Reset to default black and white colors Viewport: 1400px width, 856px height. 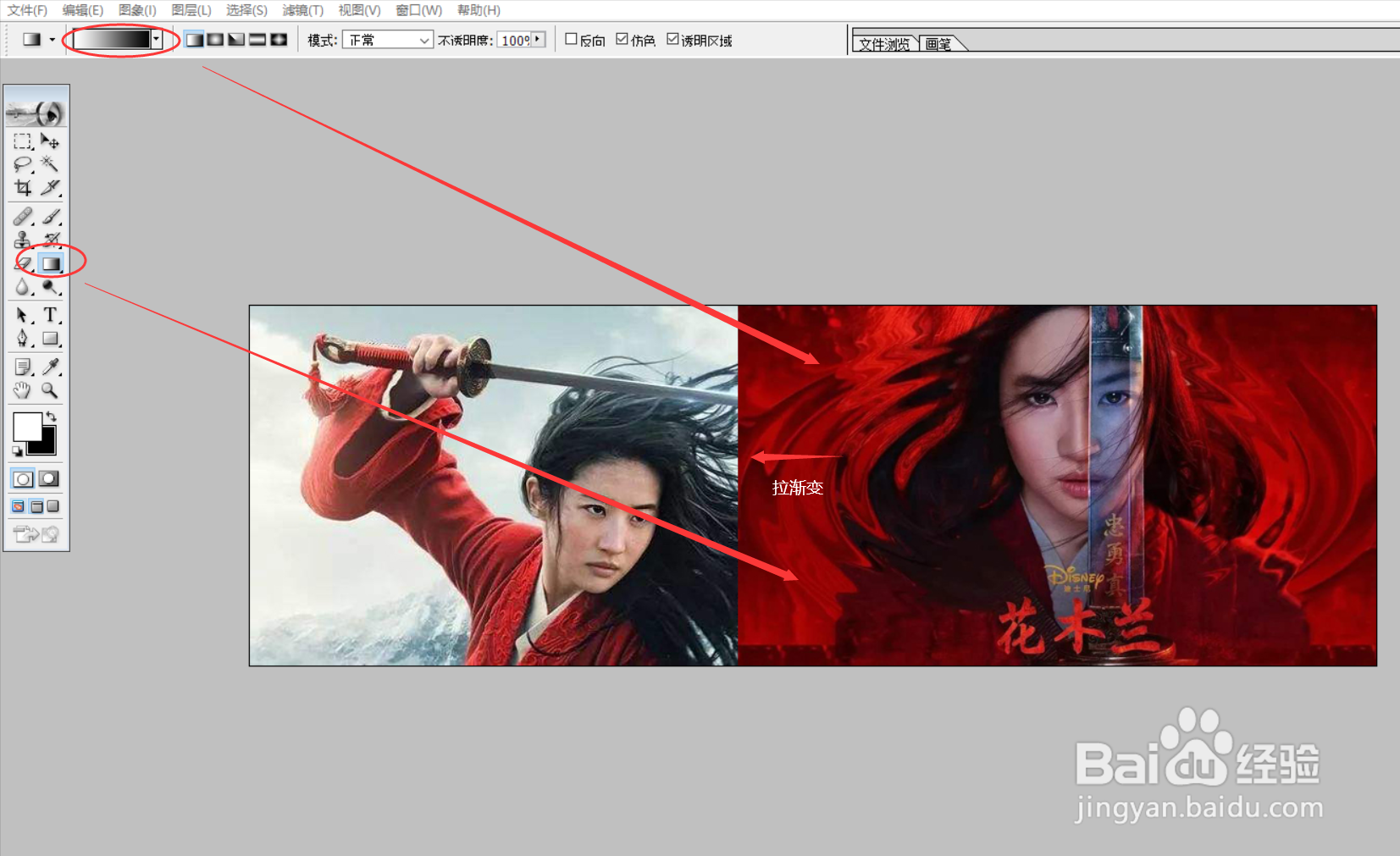point(17,451)
